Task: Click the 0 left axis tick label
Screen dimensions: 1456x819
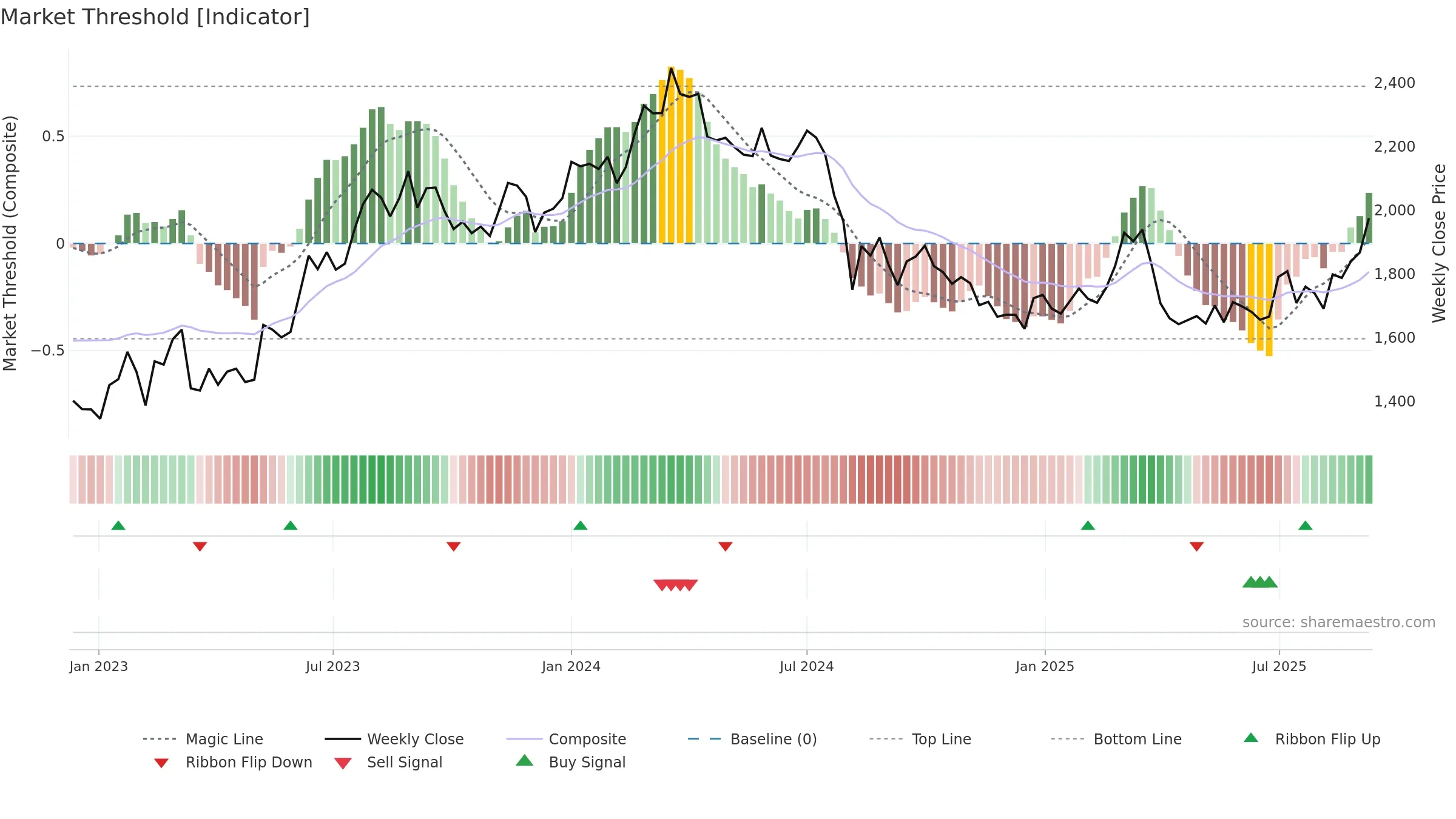Action: pyautogui.click(x=60, y=244)
